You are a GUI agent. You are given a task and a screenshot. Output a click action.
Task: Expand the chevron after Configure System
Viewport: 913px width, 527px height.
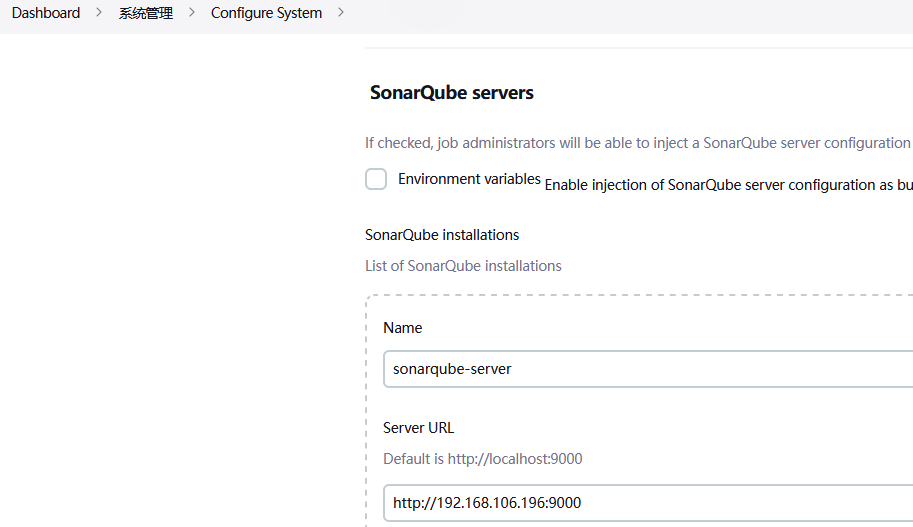pyautogui.click(x=341, y=13)
